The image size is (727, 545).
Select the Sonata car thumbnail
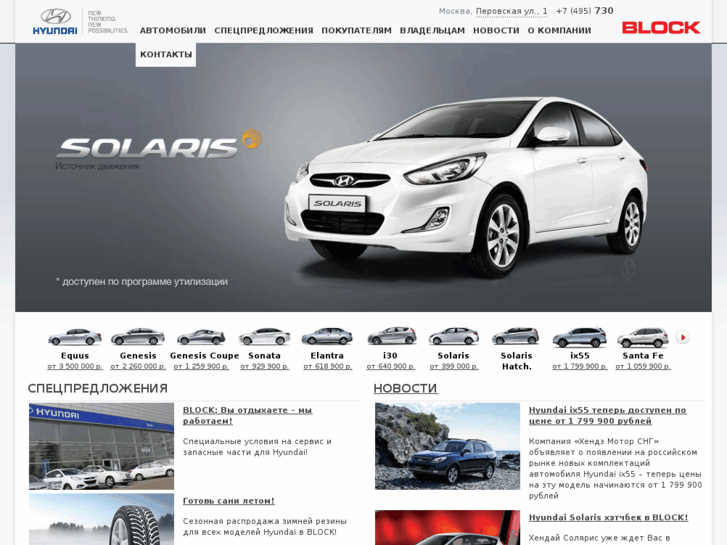(x=264, y=337)
